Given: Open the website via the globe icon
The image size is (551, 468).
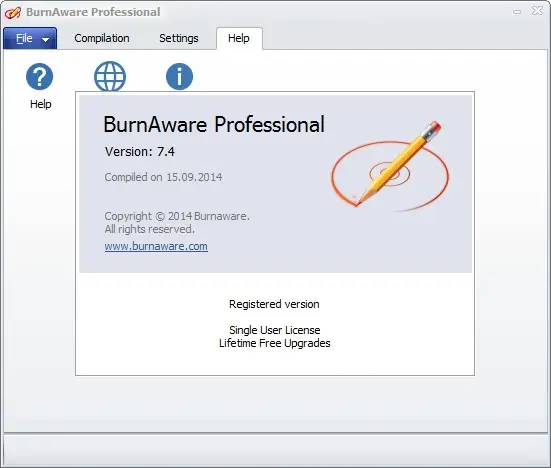Looking at the screenshot, I should pyautogui.click(x=110, y=76).
